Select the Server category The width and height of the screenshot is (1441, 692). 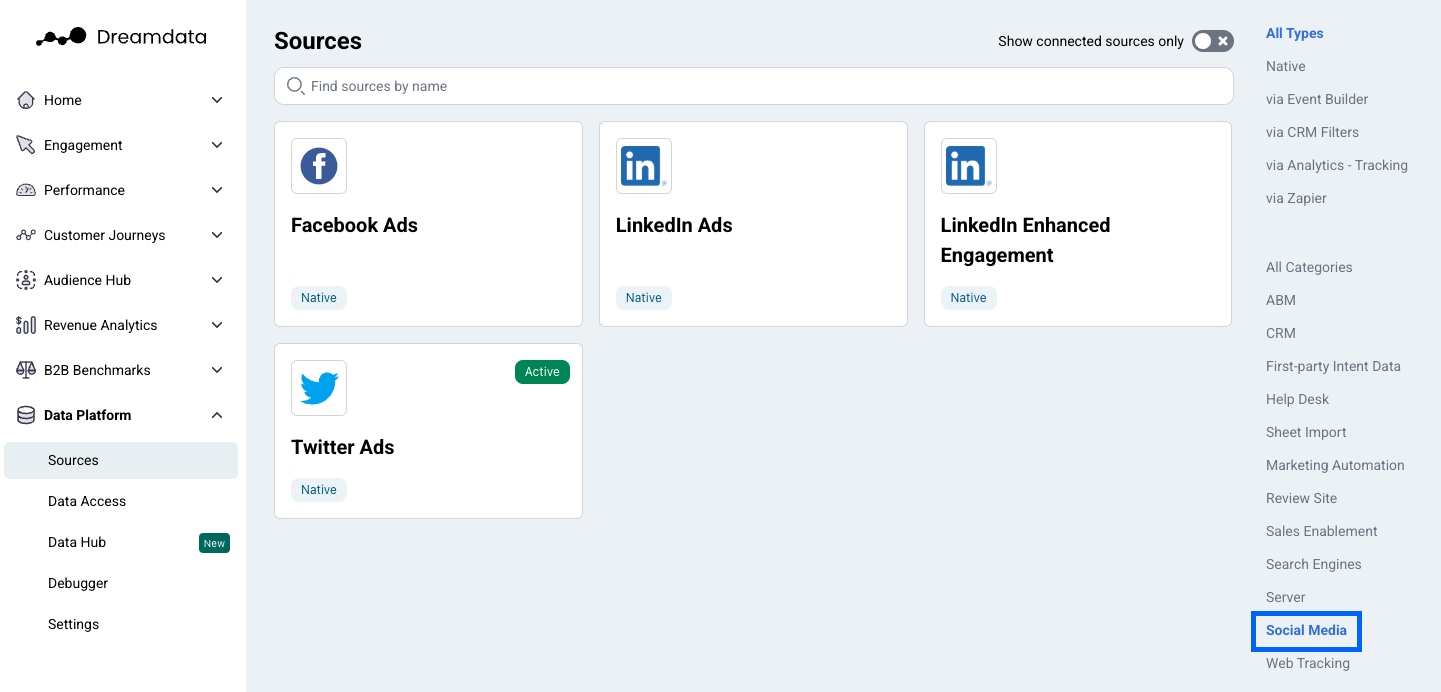click(1285, 597)
